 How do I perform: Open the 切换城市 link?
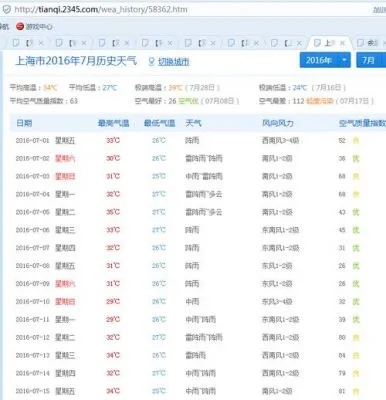(x=173, y=62)
